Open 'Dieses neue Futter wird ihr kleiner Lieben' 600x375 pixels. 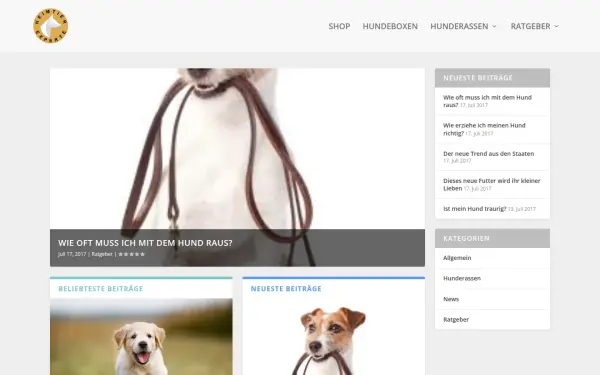point(491,184)
